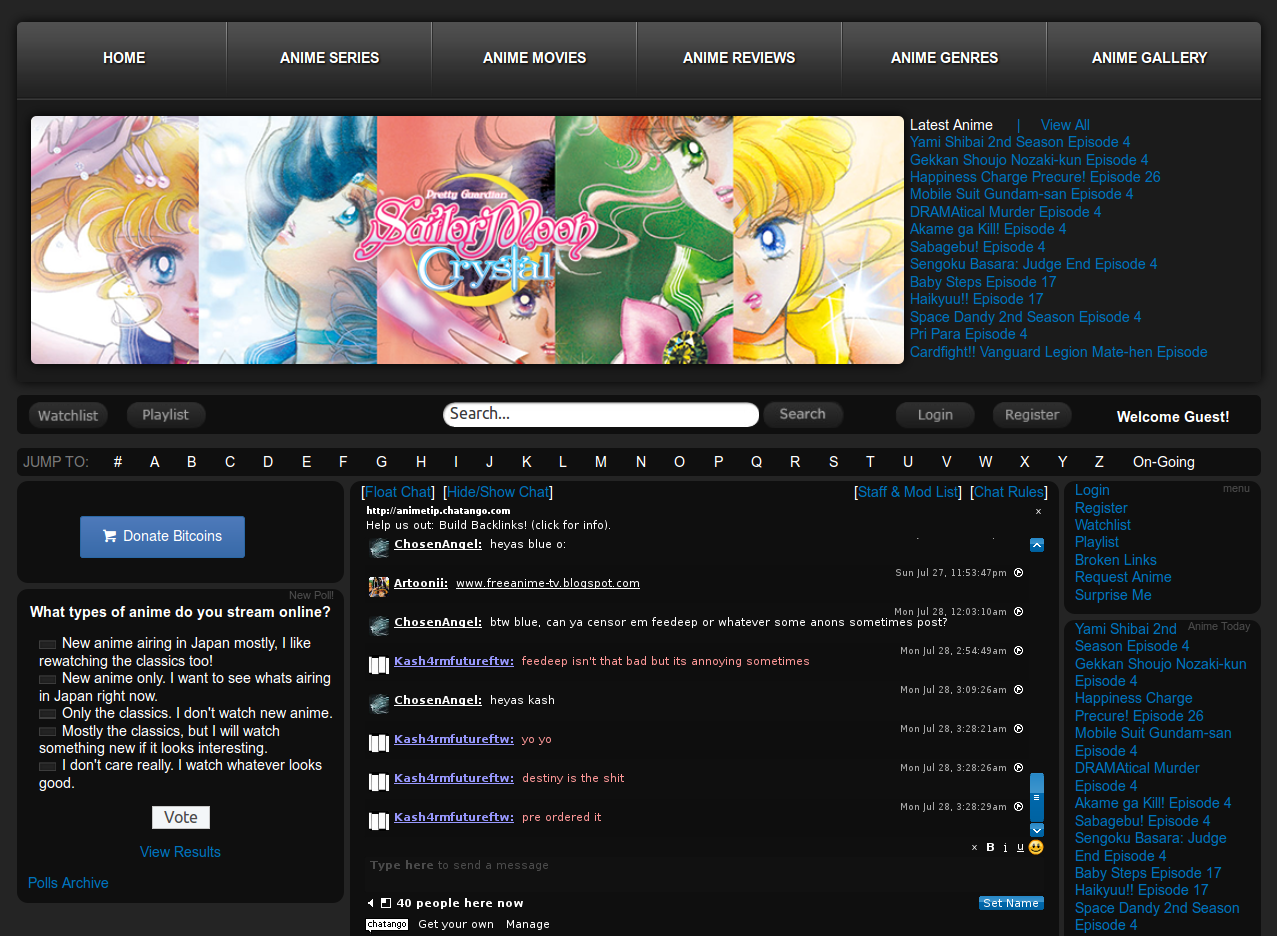
Task: Open the Playlist button in the toolbar
Action: [166, 415]
